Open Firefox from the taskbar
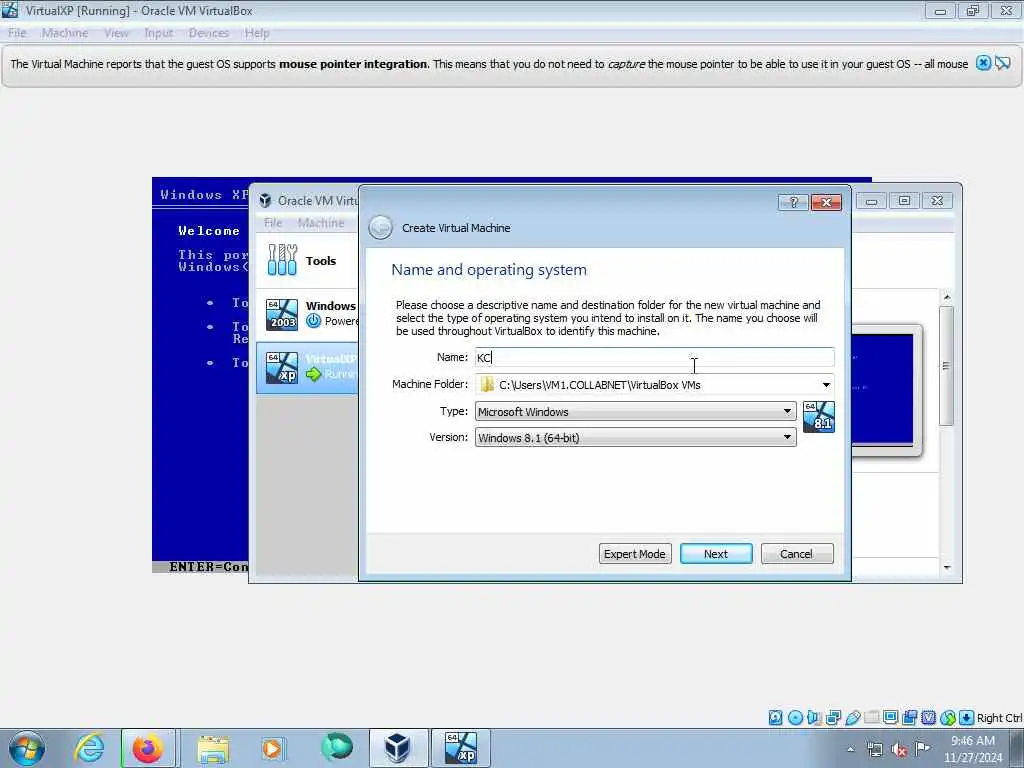 point(148,748)
